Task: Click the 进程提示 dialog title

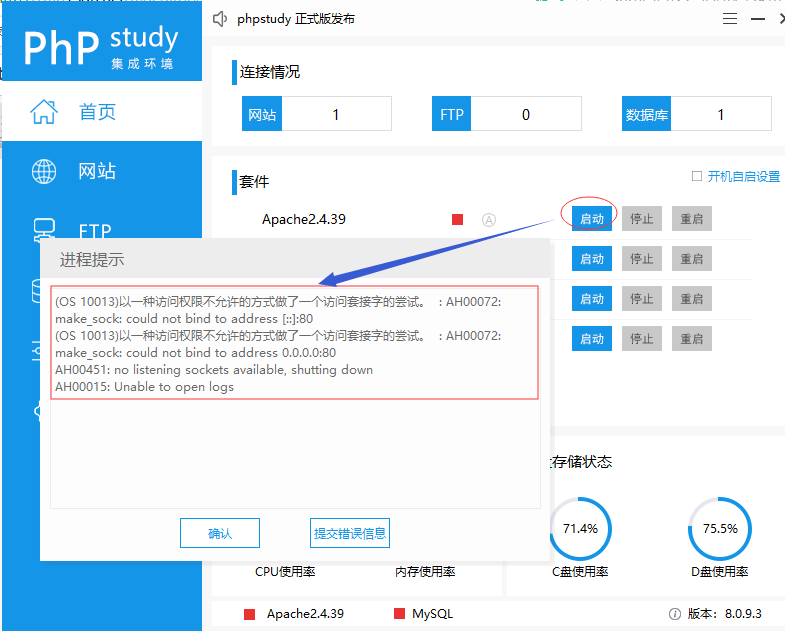Action: pyautogui.click(x=92, y=260)
